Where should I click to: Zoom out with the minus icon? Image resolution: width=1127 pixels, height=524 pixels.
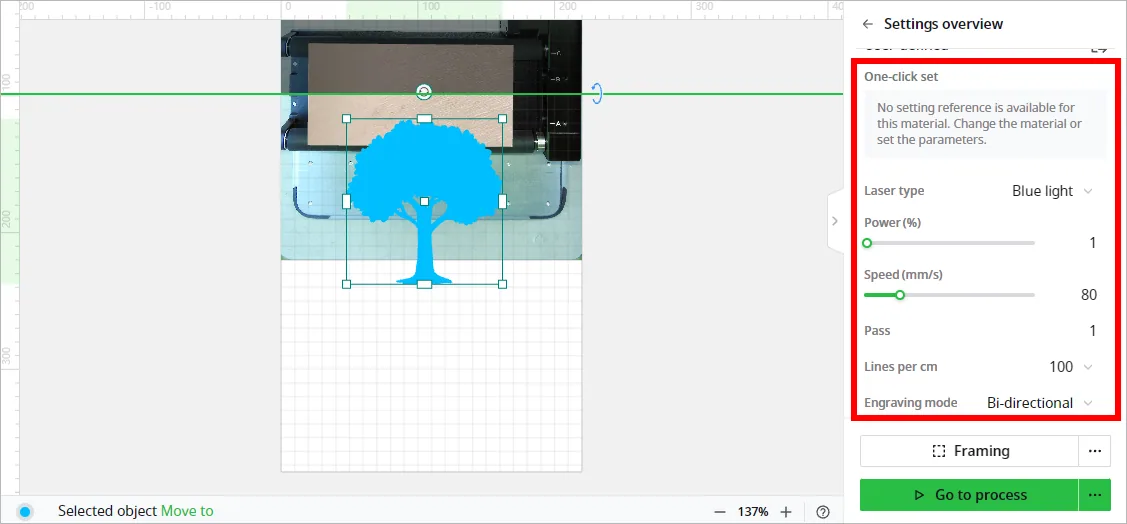pyautogui.click(x=719, y=512)
